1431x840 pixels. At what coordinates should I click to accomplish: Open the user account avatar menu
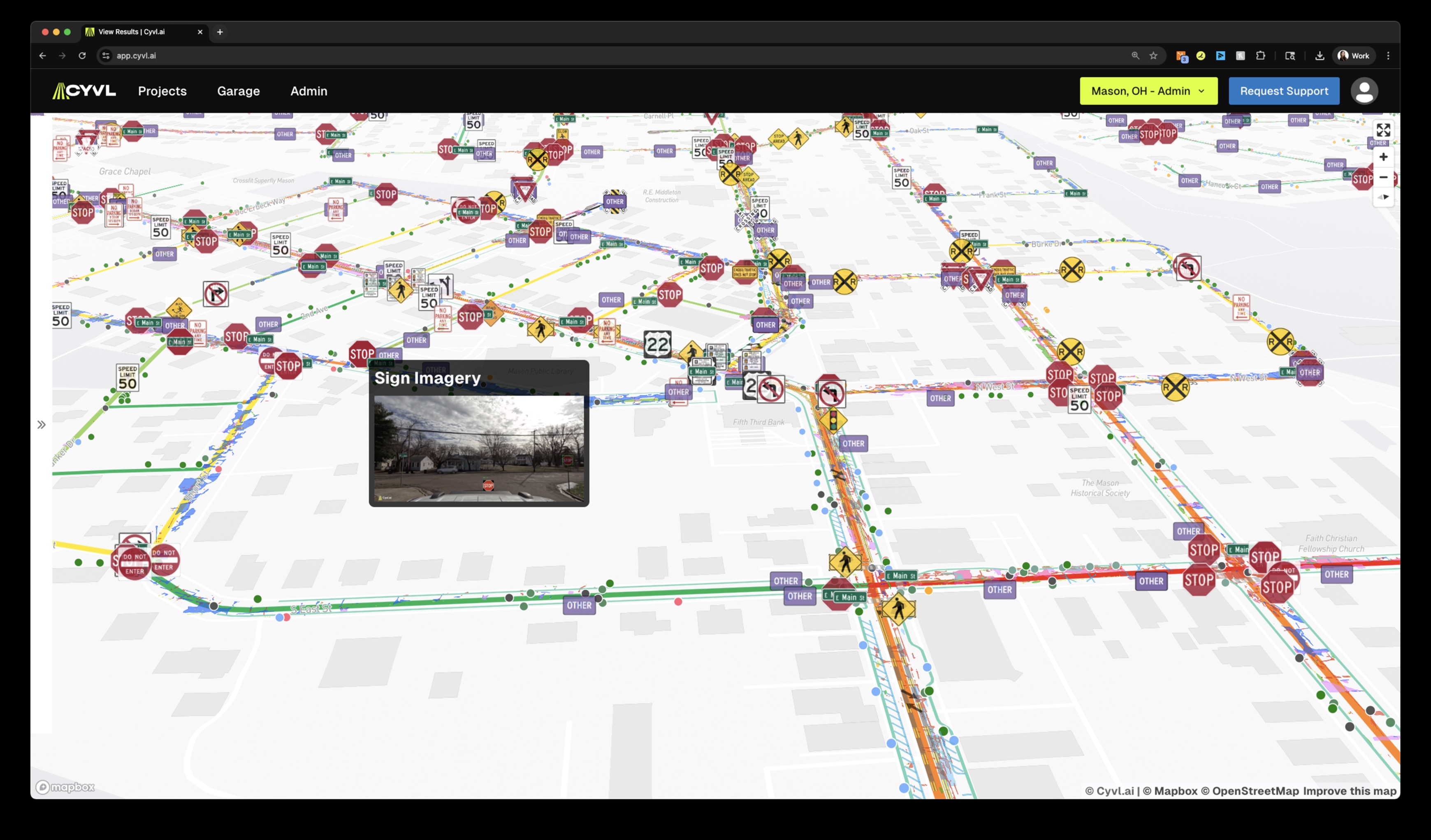tap(1364, 91)
